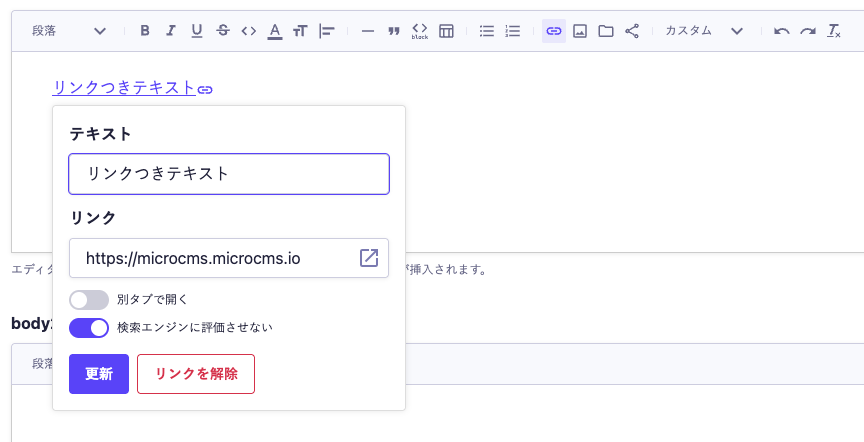
Task: Open the 段落 paragraph style dropdown
Action: [x=69, y=31]
